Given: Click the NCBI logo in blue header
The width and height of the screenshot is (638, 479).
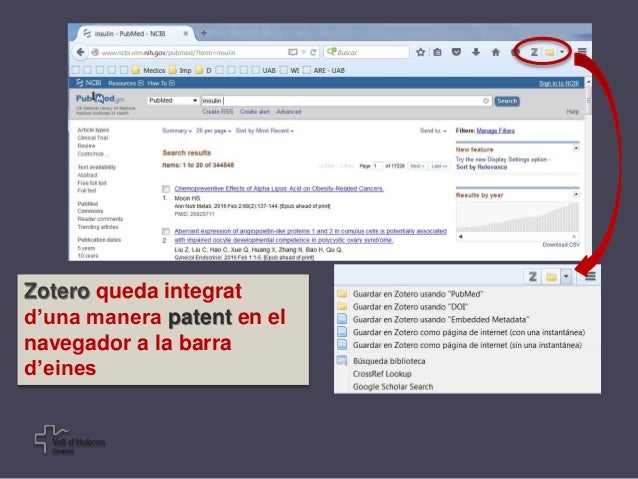Looking at the screenshot, I should pos(89,83).
